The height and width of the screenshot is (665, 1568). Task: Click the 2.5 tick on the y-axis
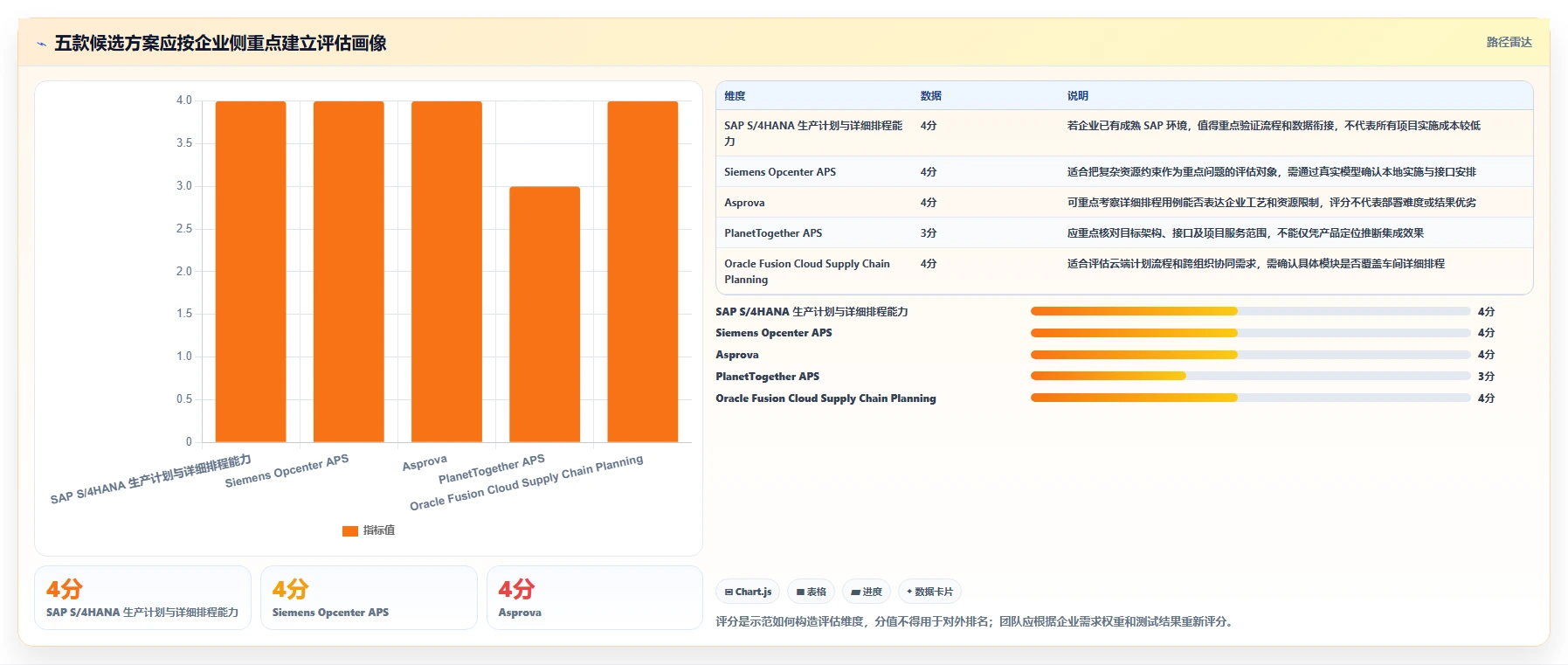pyautogui.click(x=183, y=229)
